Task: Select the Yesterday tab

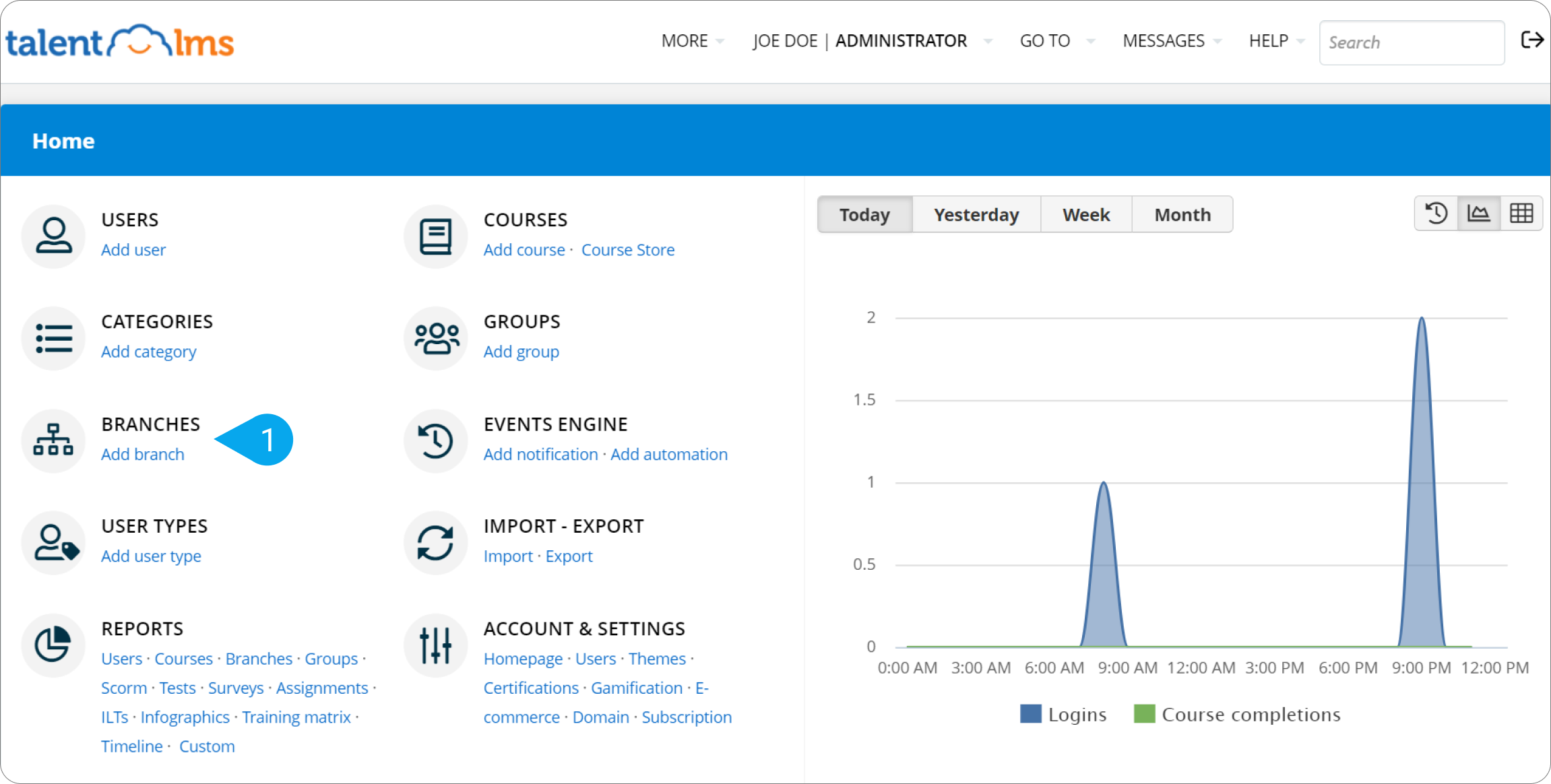Action: coord(976,215)
